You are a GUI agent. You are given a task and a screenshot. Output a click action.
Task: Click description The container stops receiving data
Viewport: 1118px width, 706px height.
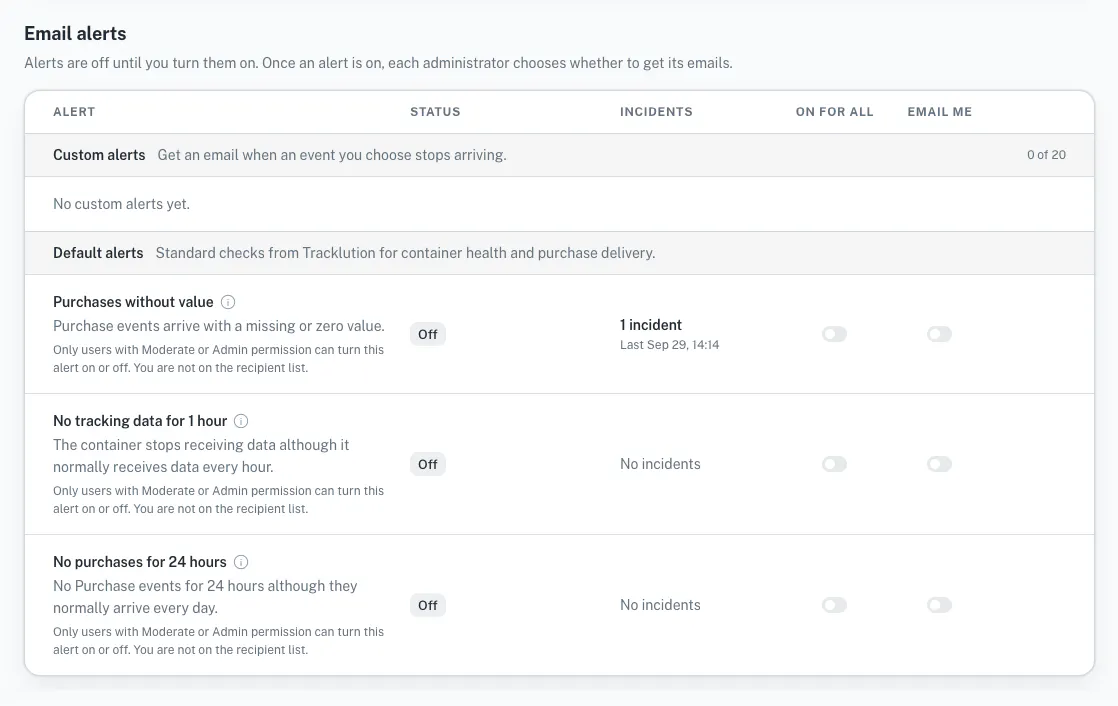pyautogui.click(x=201, y=456)
